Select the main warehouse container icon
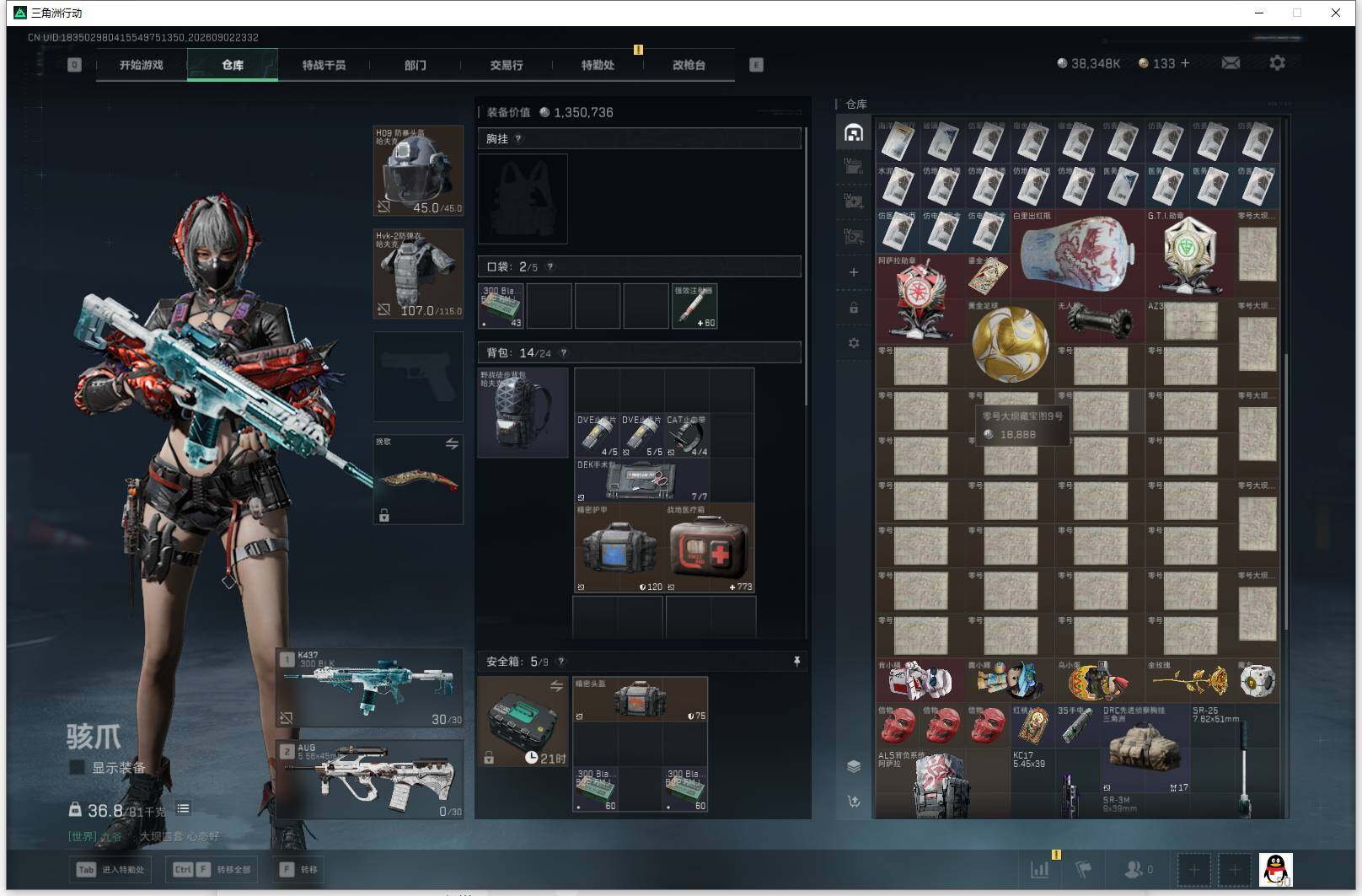The image size is (1362, 896). (854, 132)
